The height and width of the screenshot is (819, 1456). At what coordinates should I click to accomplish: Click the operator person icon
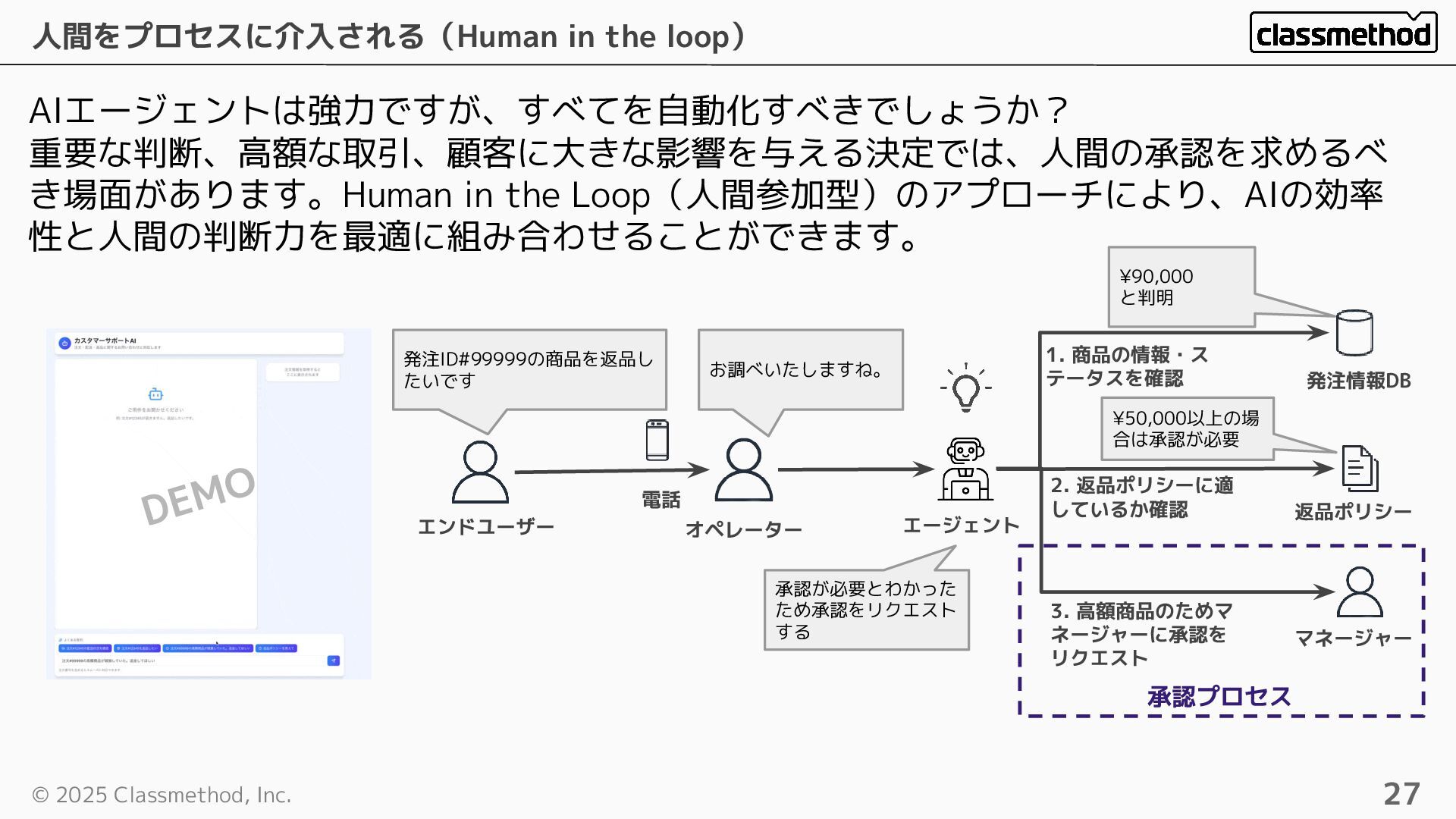coord(743,470)
